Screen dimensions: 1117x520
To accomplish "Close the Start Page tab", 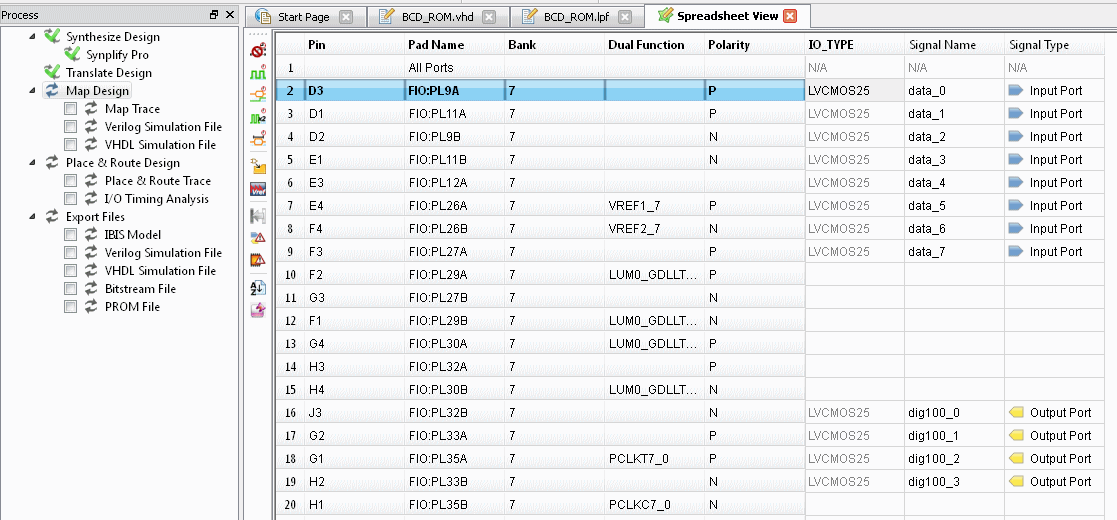I will pyautogui.click(x=346, y=17).
